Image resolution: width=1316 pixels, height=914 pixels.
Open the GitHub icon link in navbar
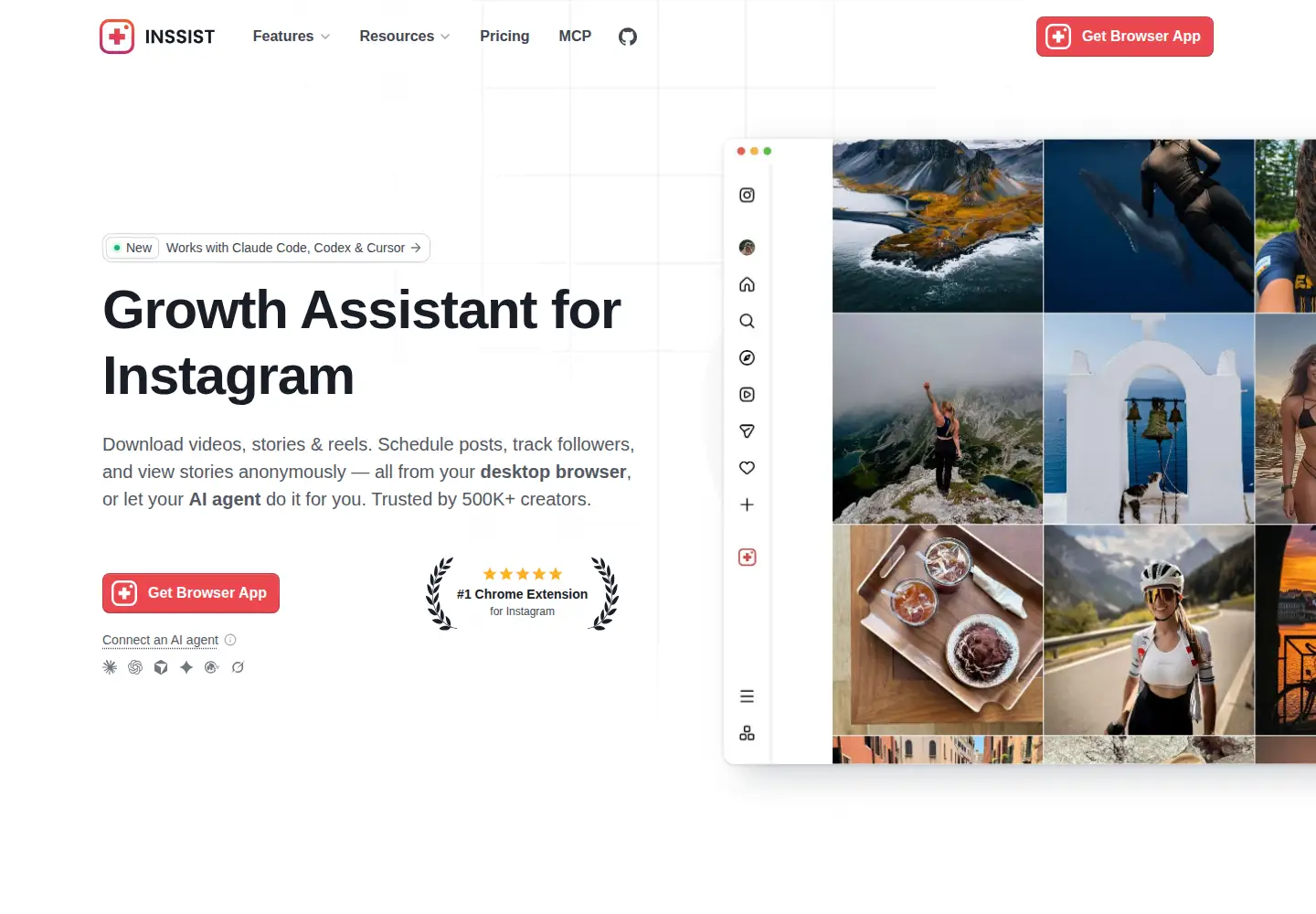click(627, 37)
